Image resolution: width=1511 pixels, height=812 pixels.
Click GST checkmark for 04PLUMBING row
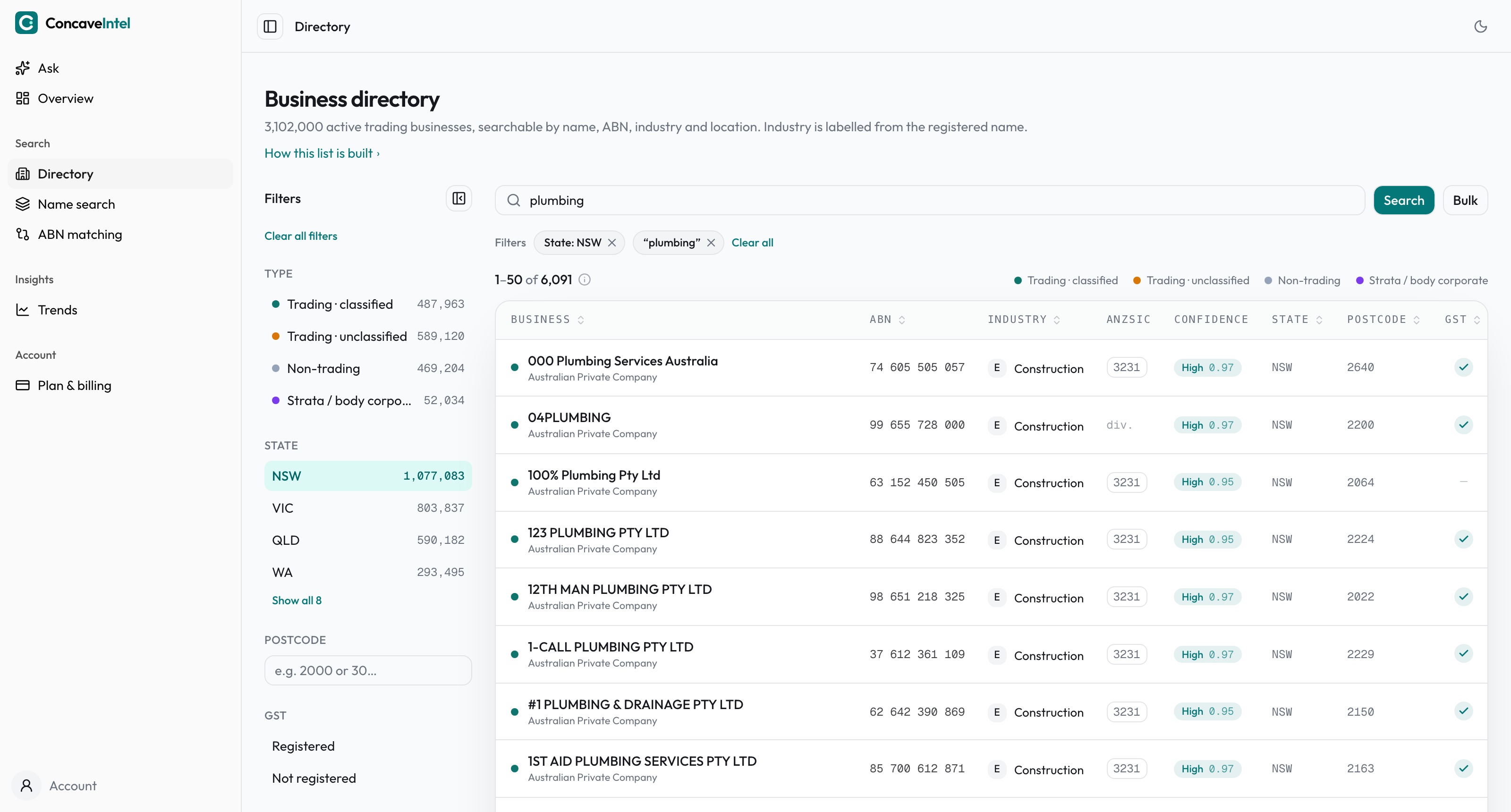pos(1463,425)
